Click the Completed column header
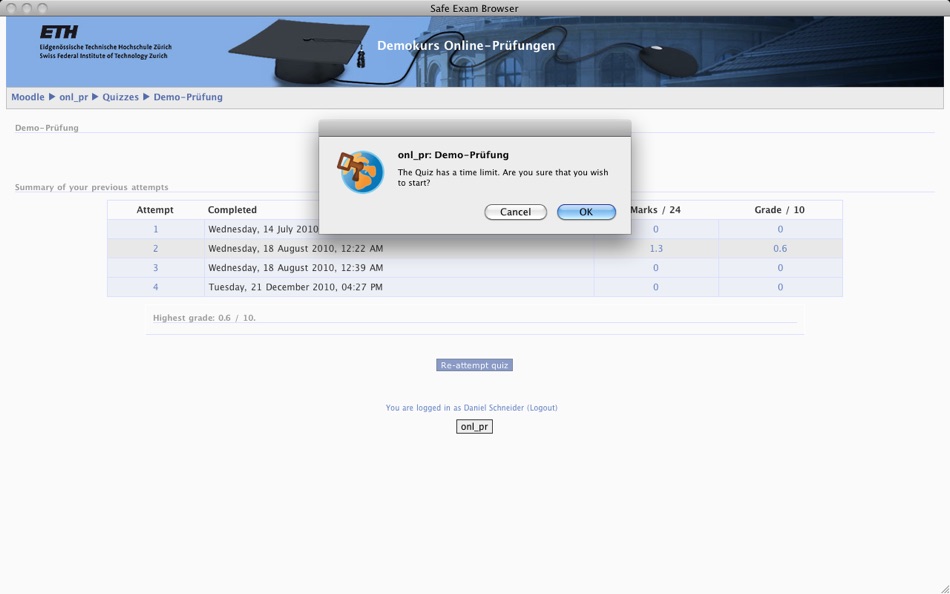950x594 pixels. pos(232,210)
